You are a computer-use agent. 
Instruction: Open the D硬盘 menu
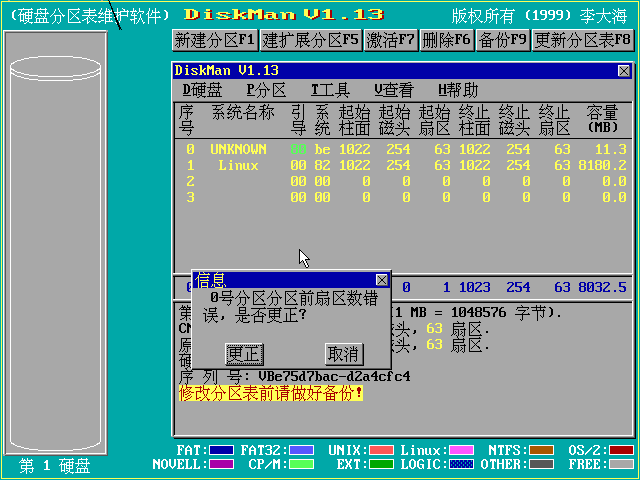point(202,90)
